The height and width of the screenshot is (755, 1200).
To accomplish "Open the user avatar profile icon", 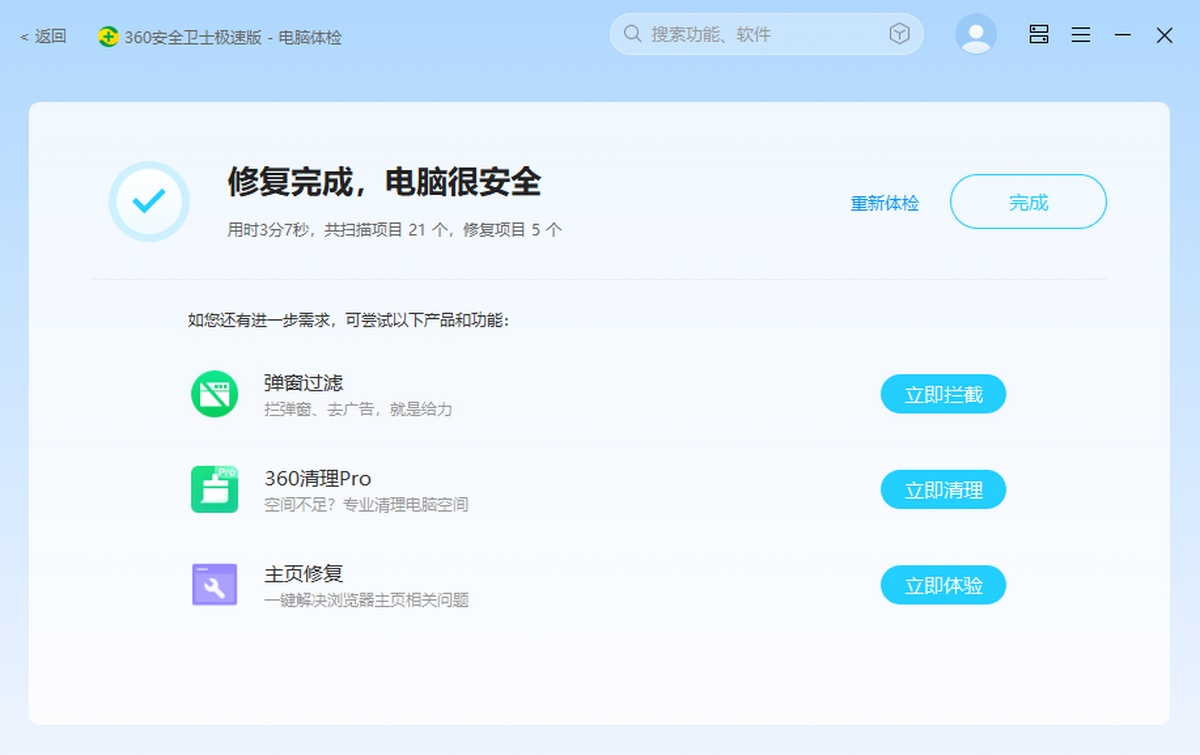I will (975, 34).
